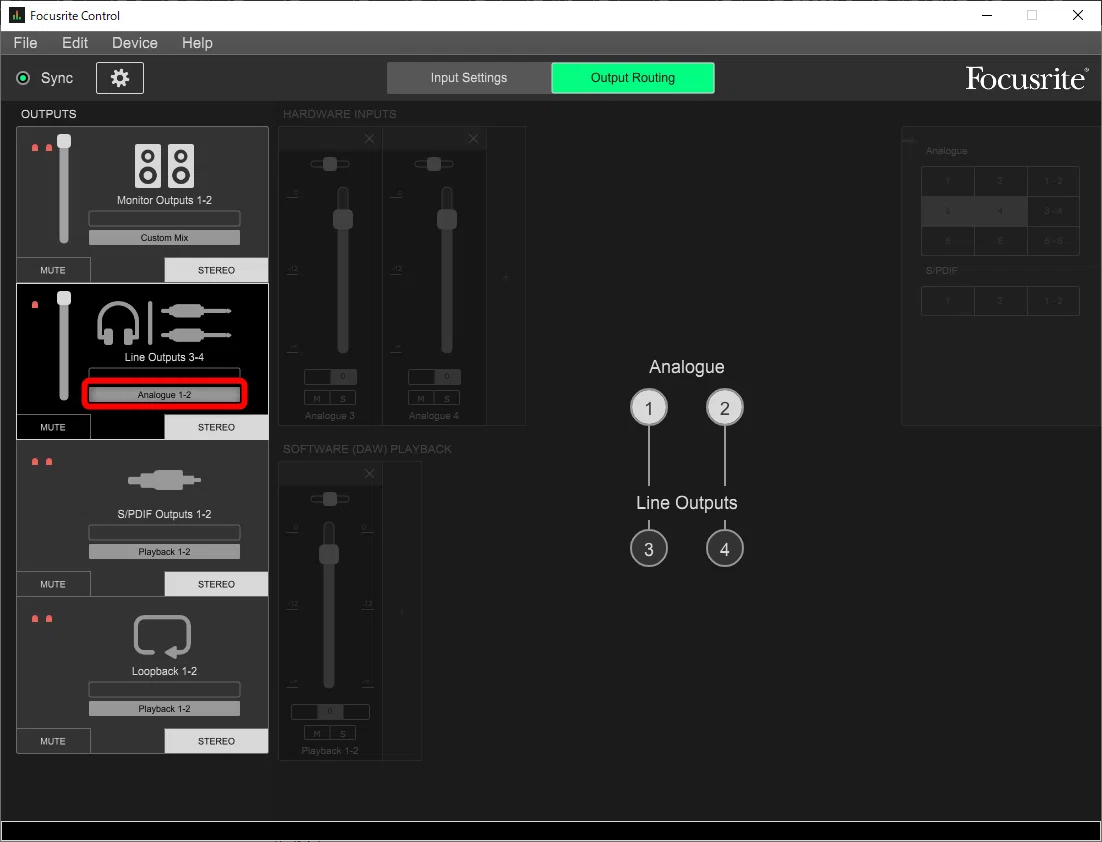
Task: Switch to the Output Routing tab
Action: click(633, 78)
